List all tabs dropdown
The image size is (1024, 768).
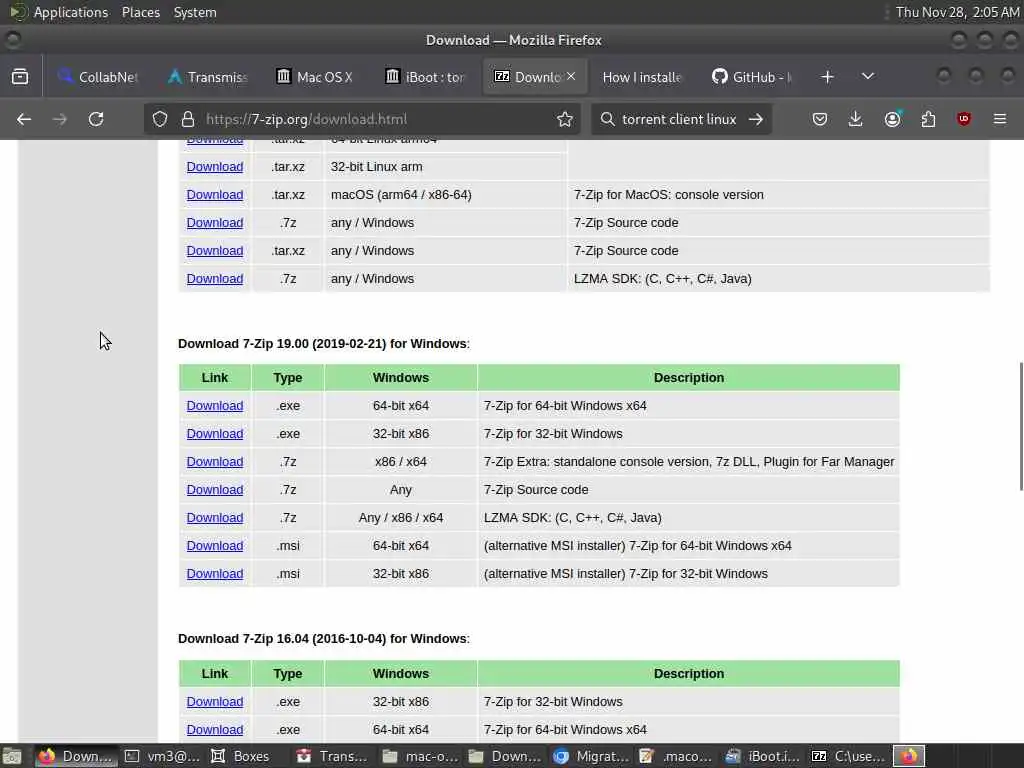[868, 76]
